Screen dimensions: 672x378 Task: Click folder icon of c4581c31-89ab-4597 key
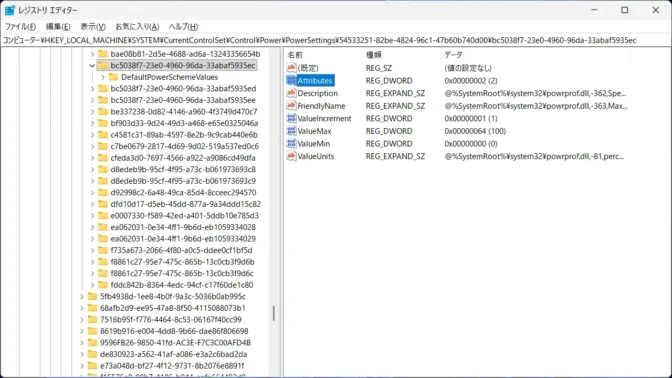[103, 135]
